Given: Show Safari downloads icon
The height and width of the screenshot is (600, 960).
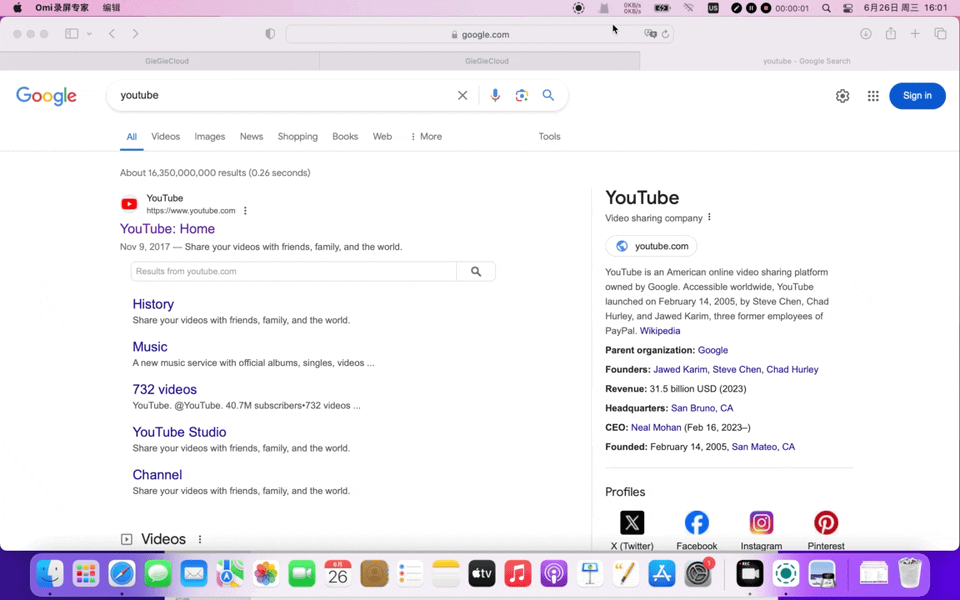Looking at the screenshot, I should [866, 34].
